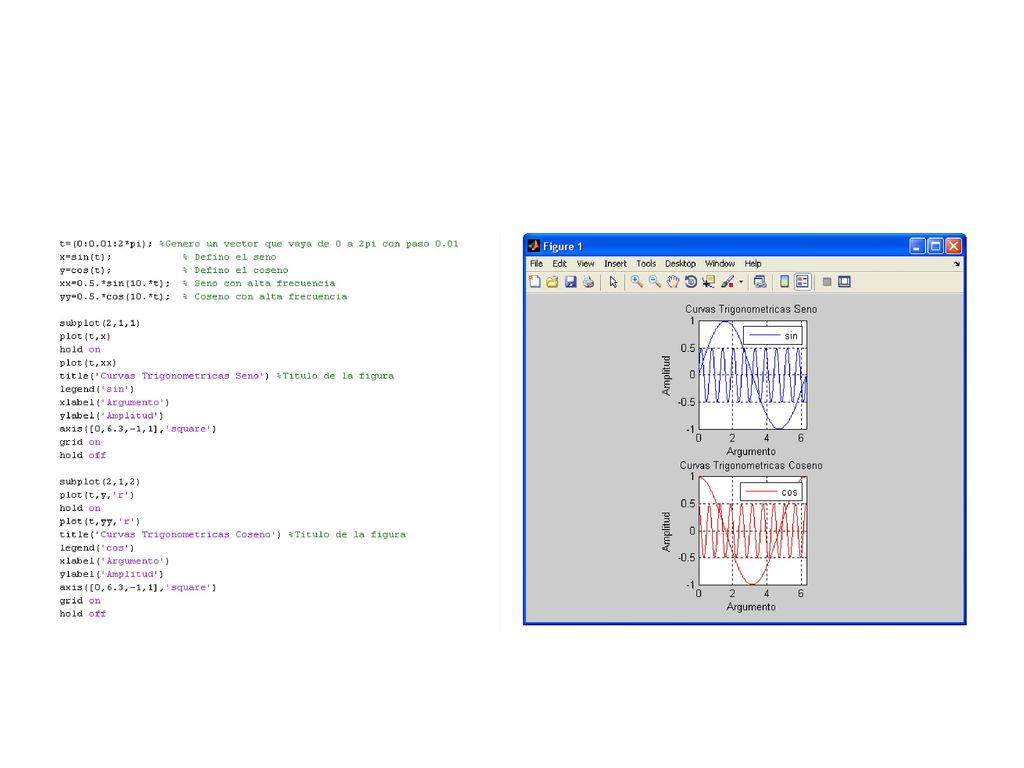Expand the Brush color dropdown arrow
The width and height of the screenshot is (1024, 768).
tap(741, 282)
